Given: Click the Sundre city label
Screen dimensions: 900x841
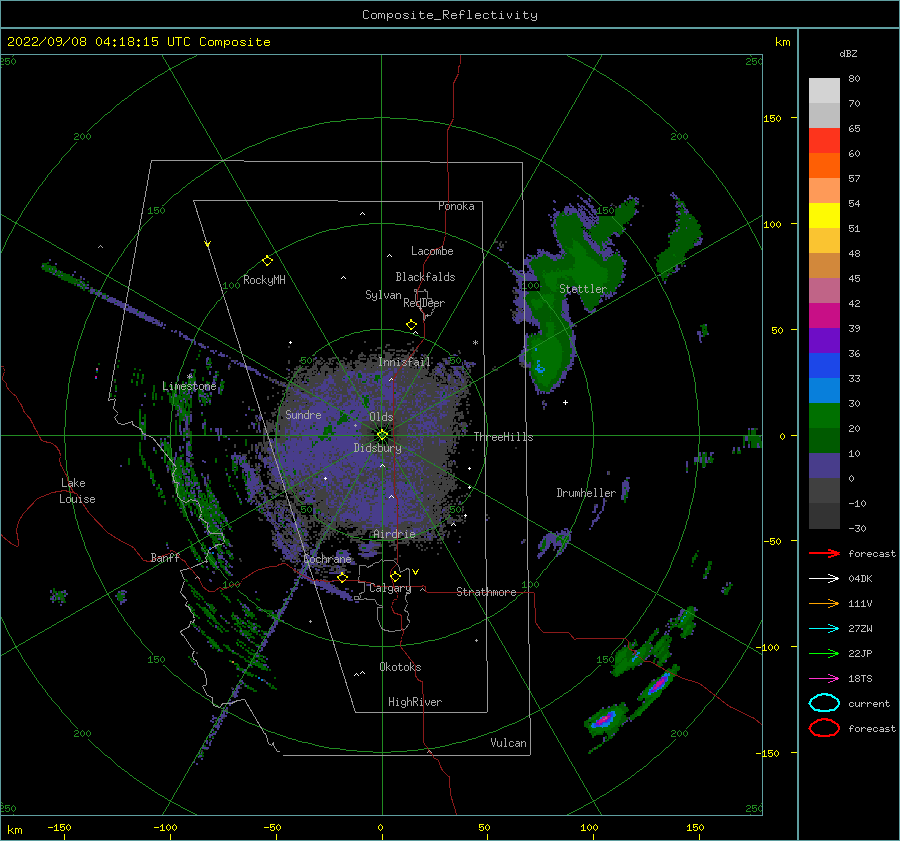Looking at the screenshot, I should pyautogui.click(x=303, y=414).
